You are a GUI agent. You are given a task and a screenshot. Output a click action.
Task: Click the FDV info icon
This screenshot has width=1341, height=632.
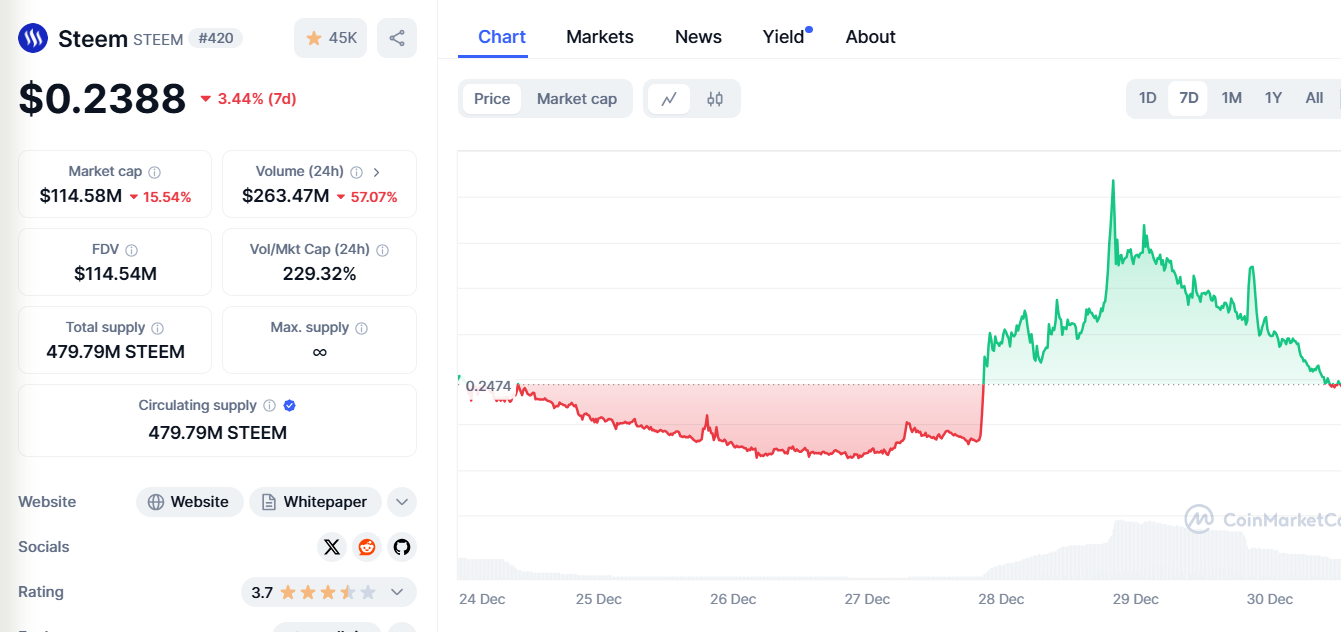132,250
